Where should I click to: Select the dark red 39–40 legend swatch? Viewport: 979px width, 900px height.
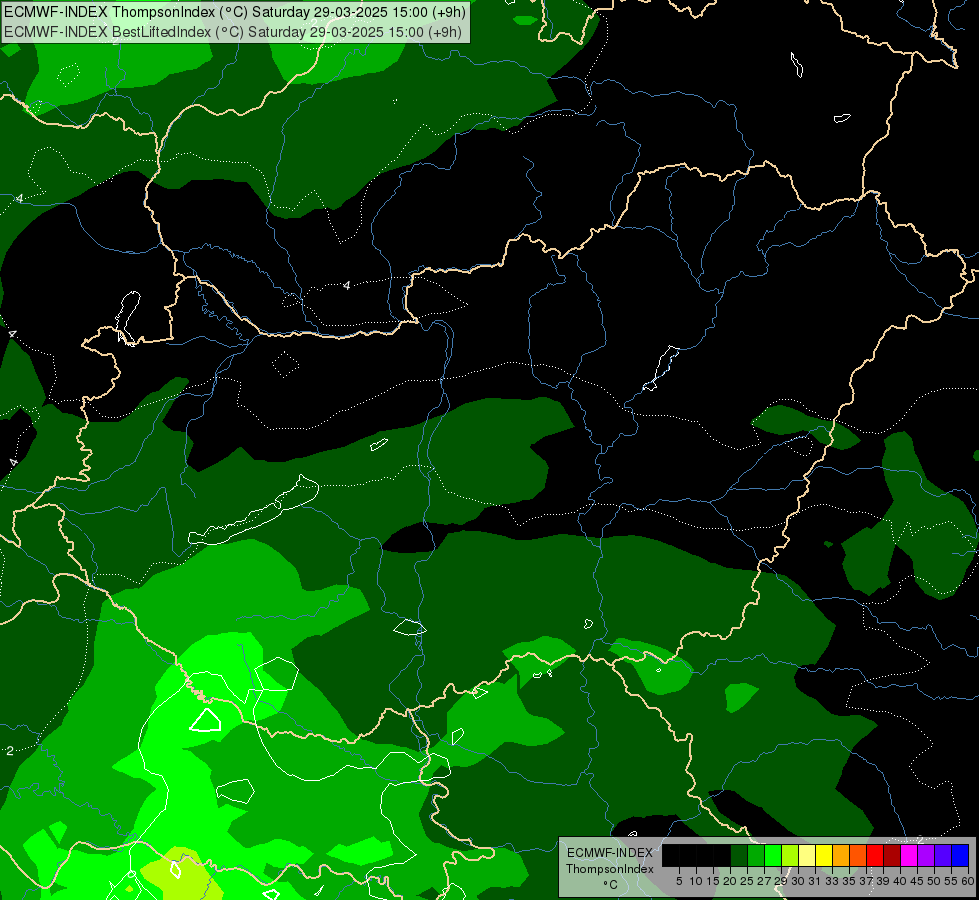[892, 855]
